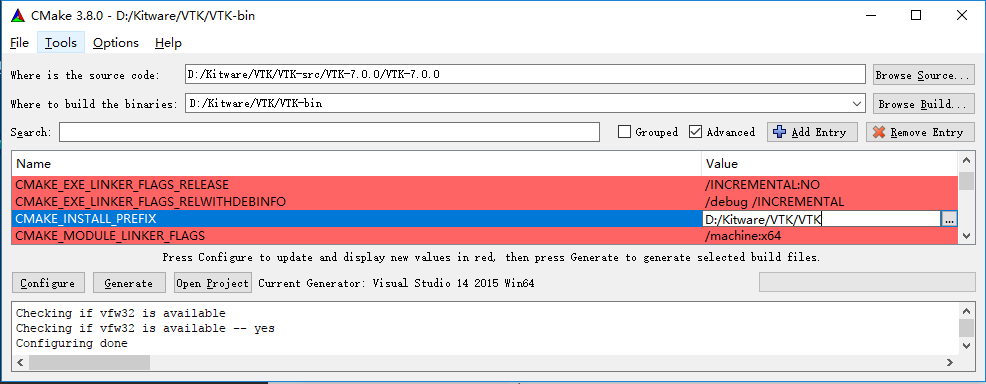Select the CMAKE_INSTALL_PREFIX name cell
The image size is (986, 384).
pos(357,219)
